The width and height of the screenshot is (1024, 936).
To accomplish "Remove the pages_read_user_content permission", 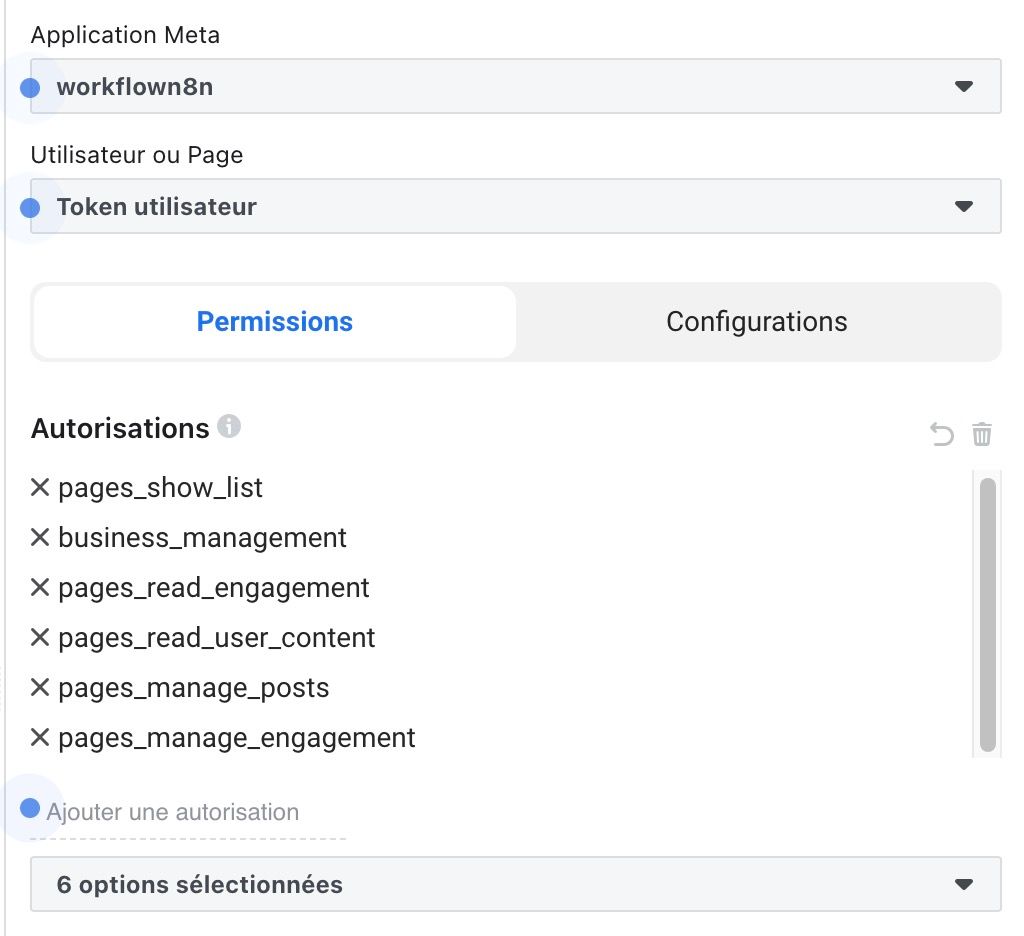I will [40, 637].
